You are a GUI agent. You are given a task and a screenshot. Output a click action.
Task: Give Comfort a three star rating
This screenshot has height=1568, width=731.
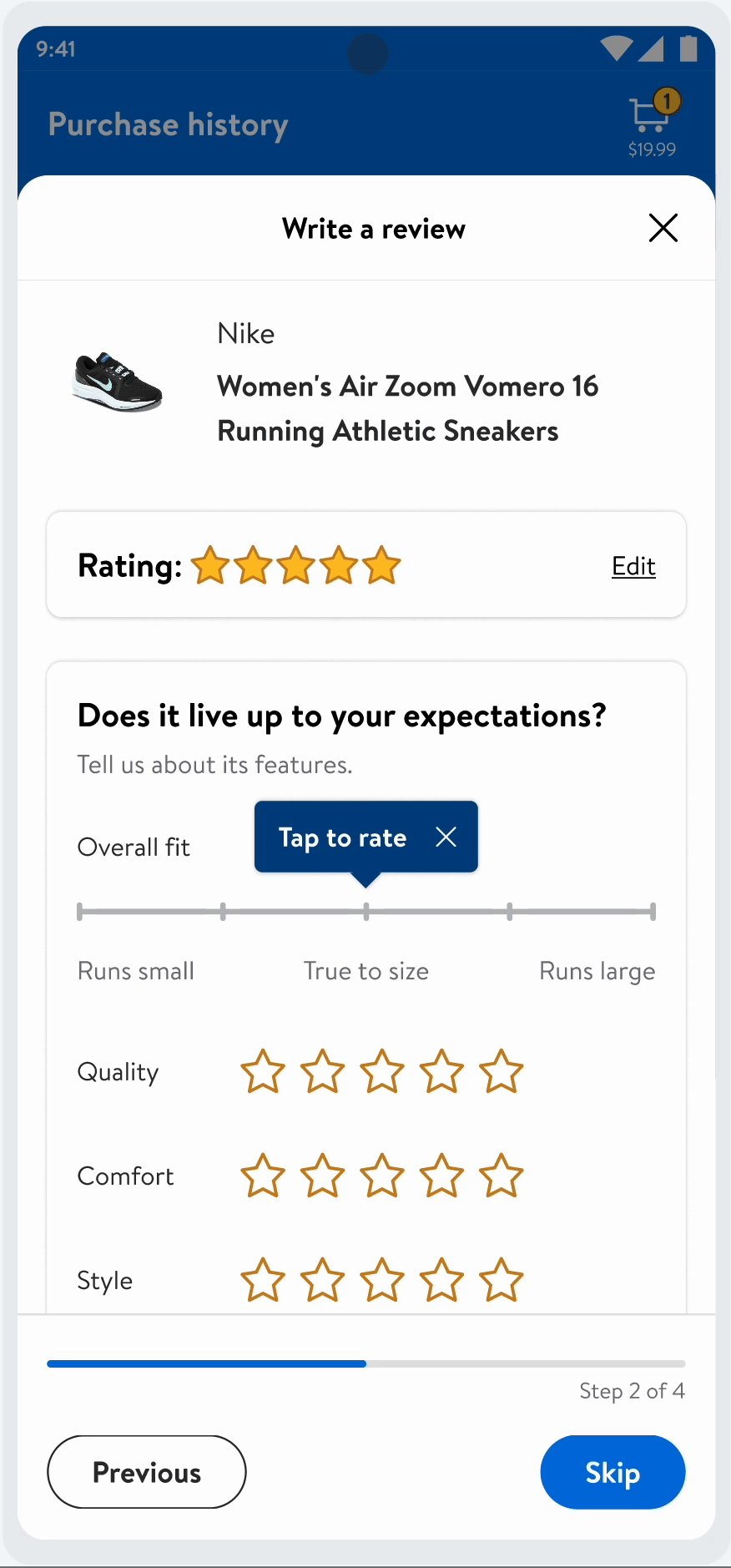(x=382, y=1176)
